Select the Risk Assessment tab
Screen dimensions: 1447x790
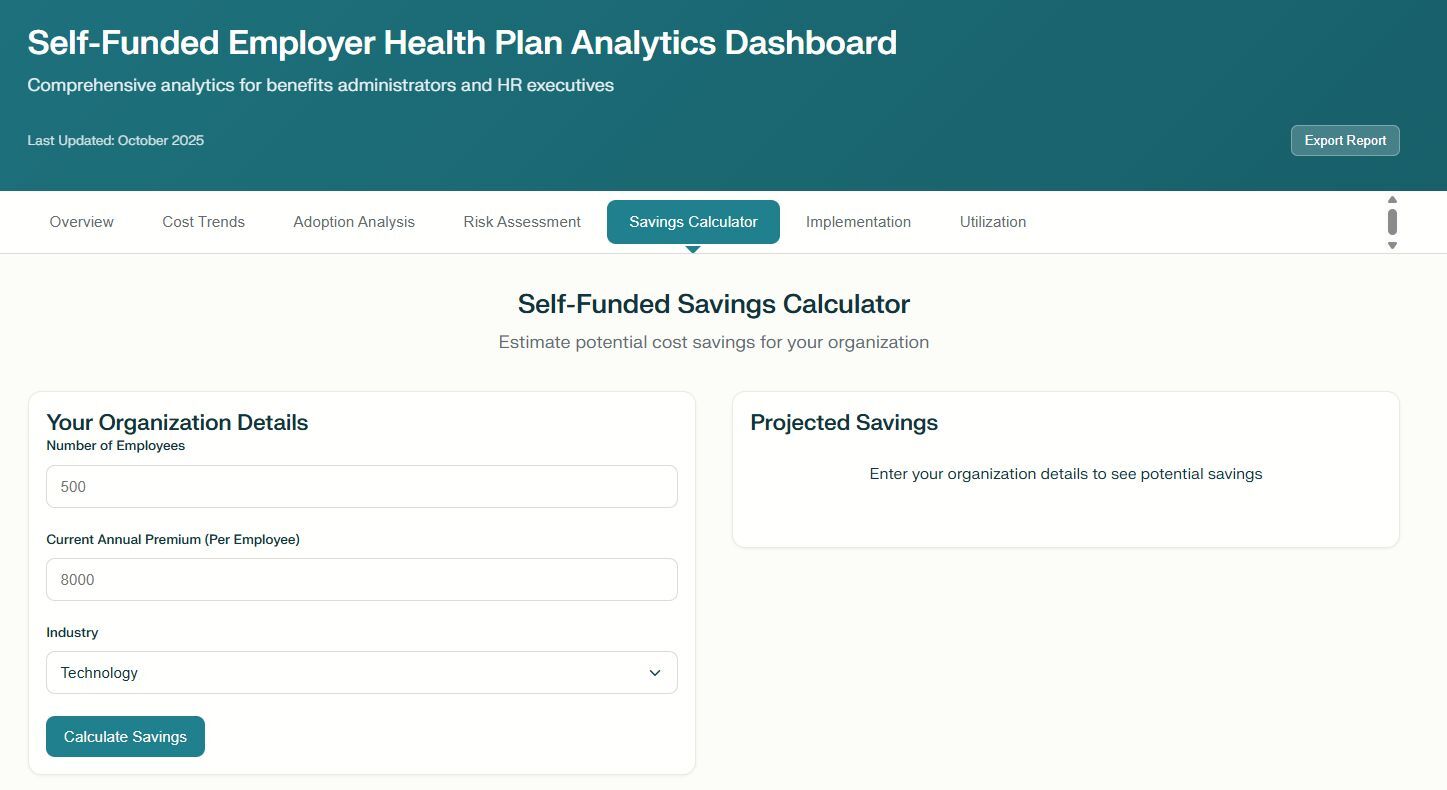[x=522, y=222]
